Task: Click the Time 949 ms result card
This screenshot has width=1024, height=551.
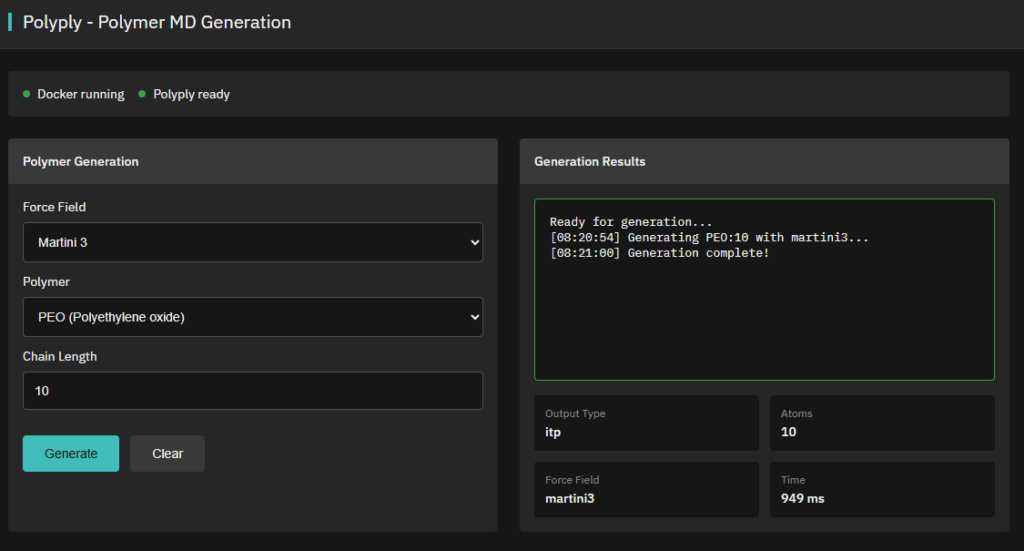Action: pyautogui.click(x=882, y=489)
